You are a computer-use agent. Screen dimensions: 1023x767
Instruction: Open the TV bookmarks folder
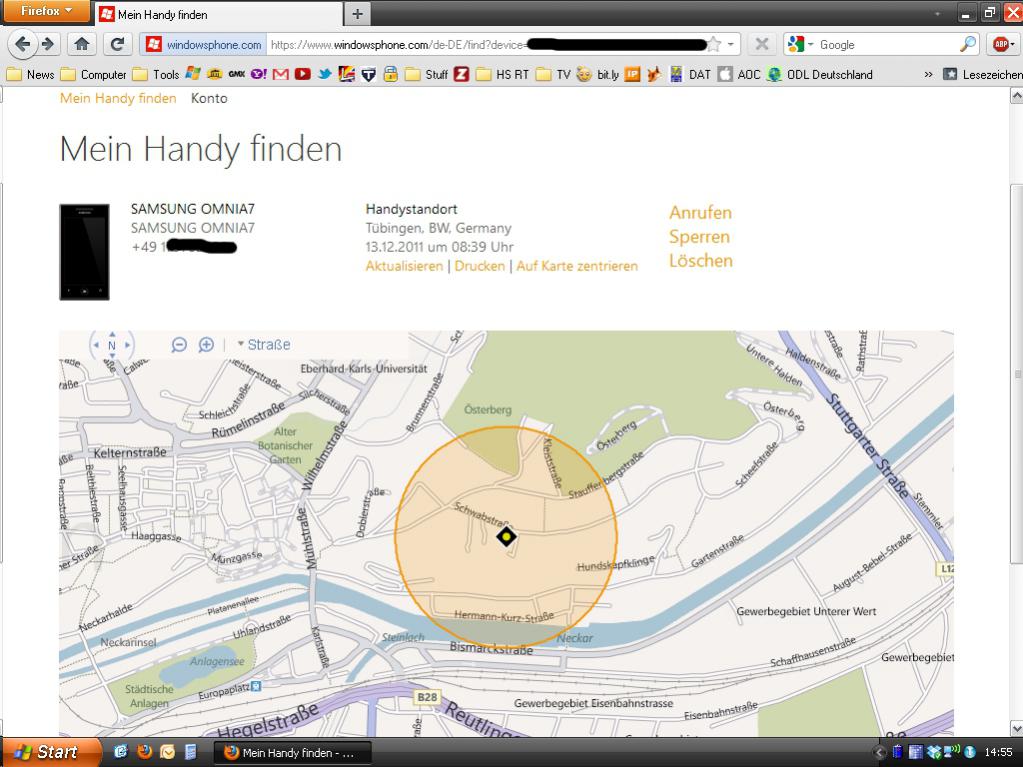click(x=553, y=74)
